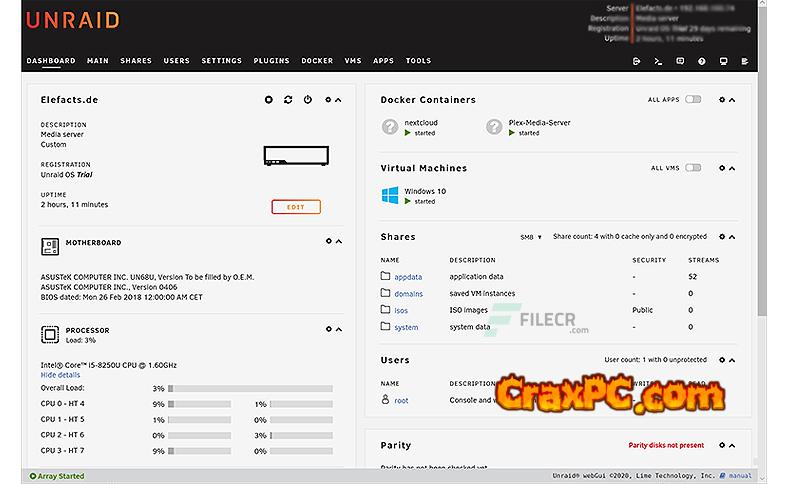786x484 pixels.
Task: Switch to the VMS tab
Action: pos(353,61)
